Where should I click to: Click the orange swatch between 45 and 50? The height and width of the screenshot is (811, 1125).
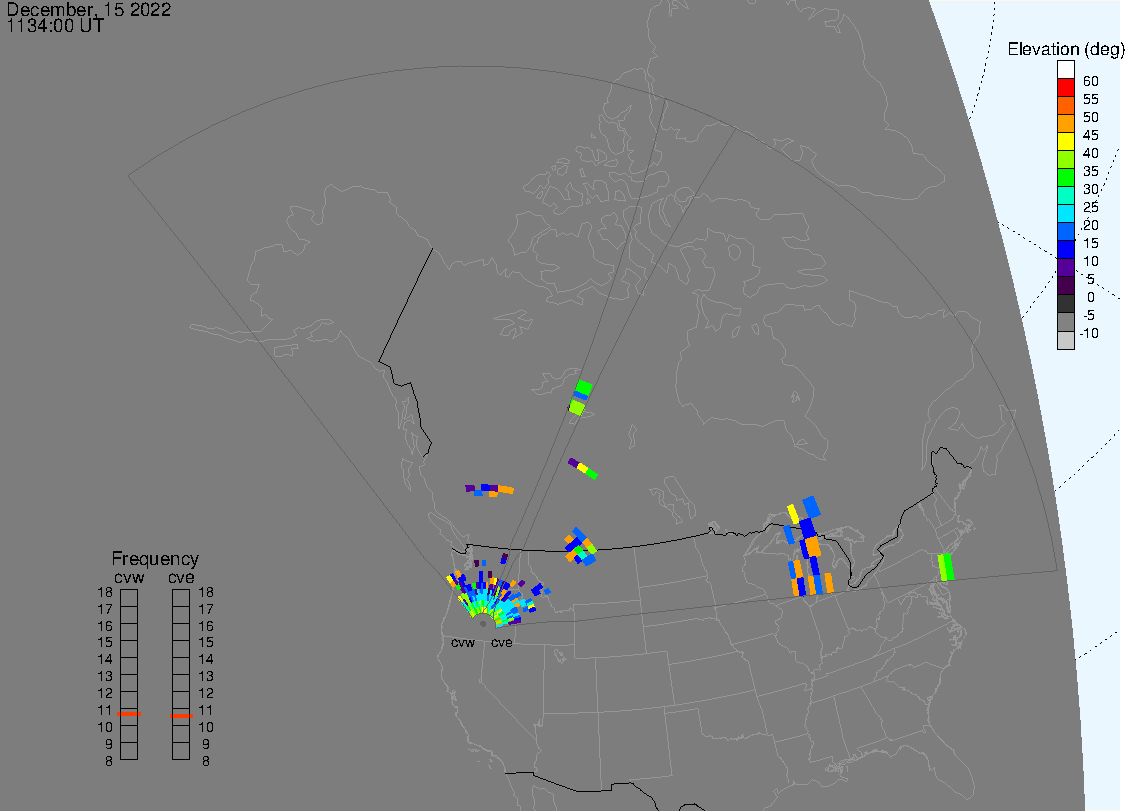(x=1065, y=123)
